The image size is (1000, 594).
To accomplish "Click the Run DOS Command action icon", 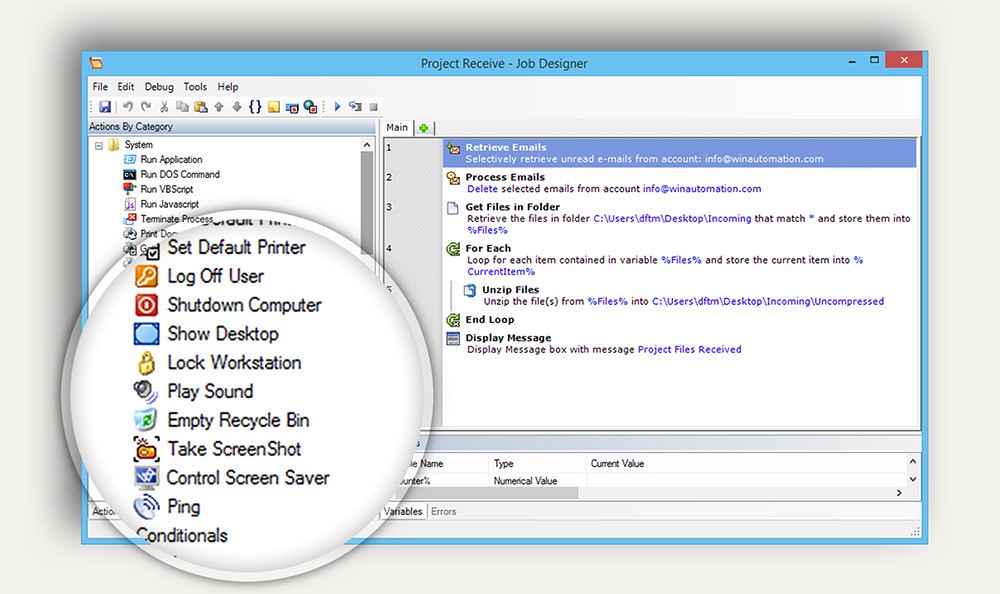I will click(132, 174).
